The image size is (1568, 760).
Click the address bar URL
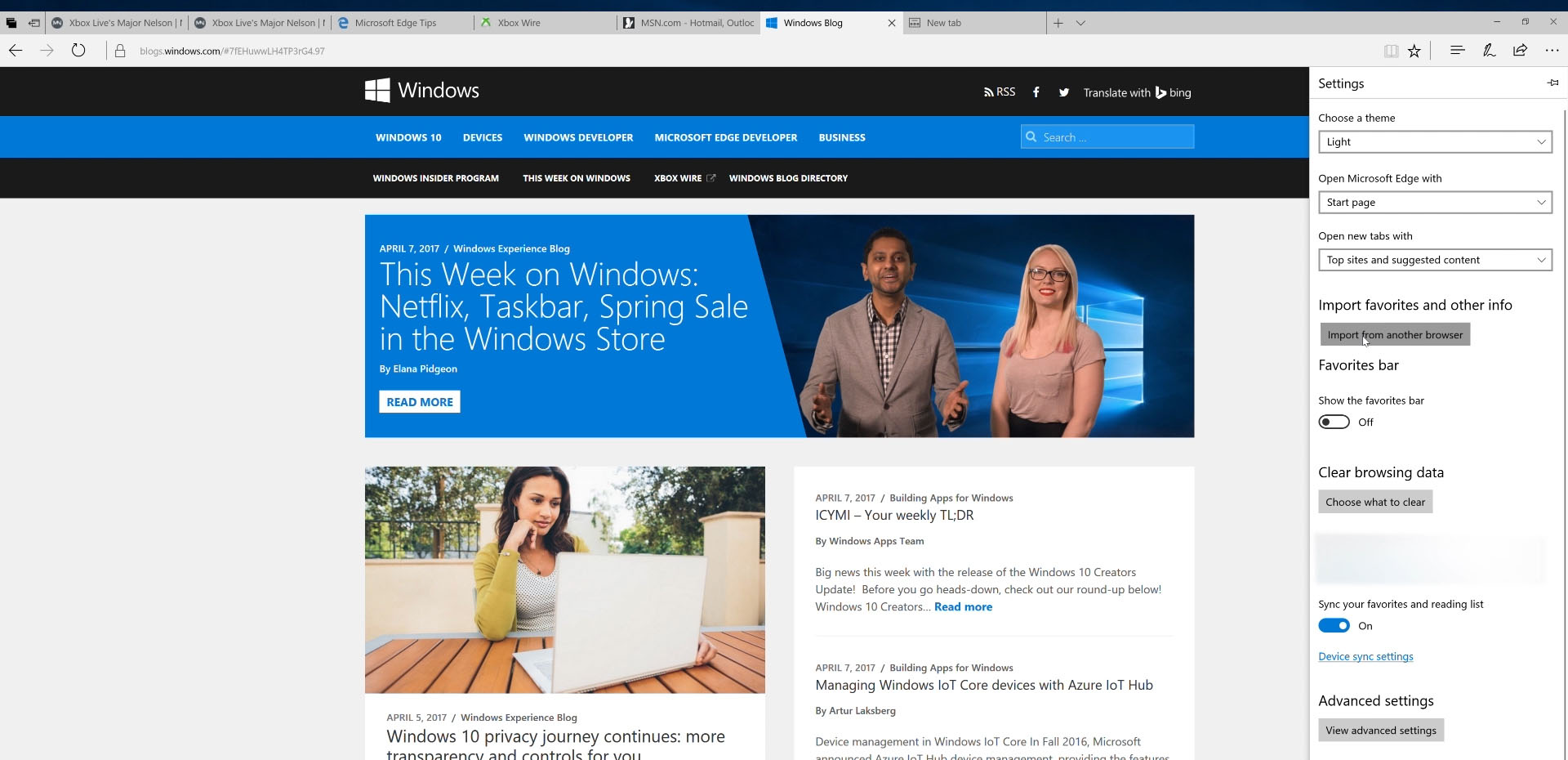pos(232,51)
